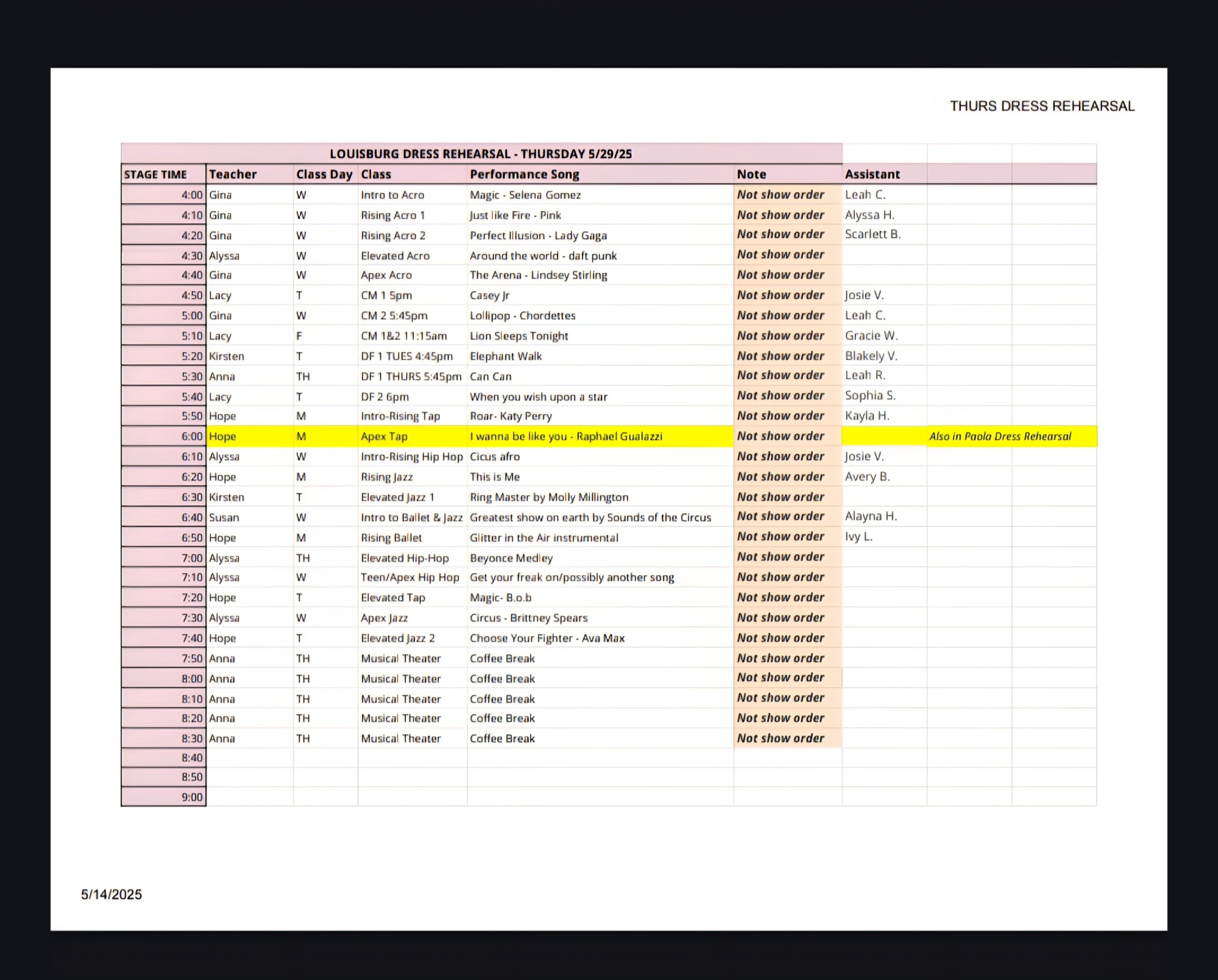Click Magic- B.o.b song cell
The image size is (1218, 980).
coord(600,598)
